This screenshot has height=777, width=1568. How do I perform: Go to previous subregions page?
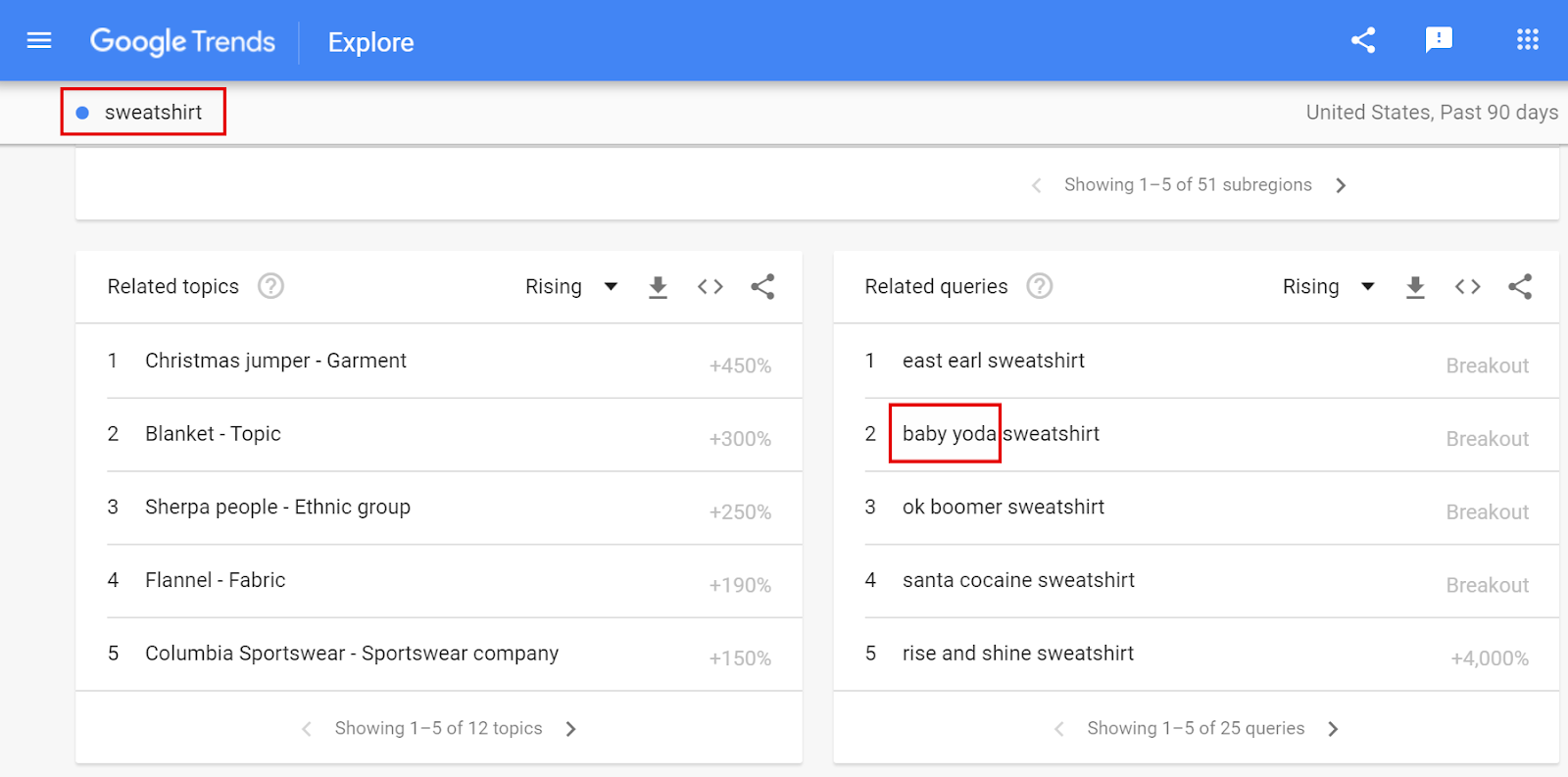1036,185
